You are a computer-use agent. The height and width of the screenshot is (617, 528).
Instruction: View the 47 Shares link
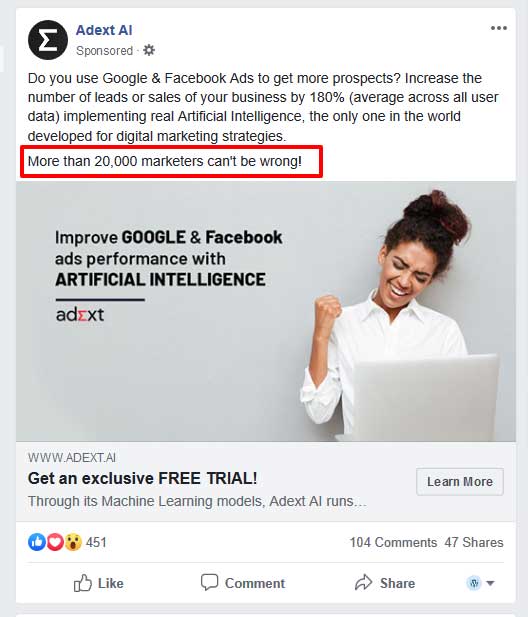click(474, 542)
